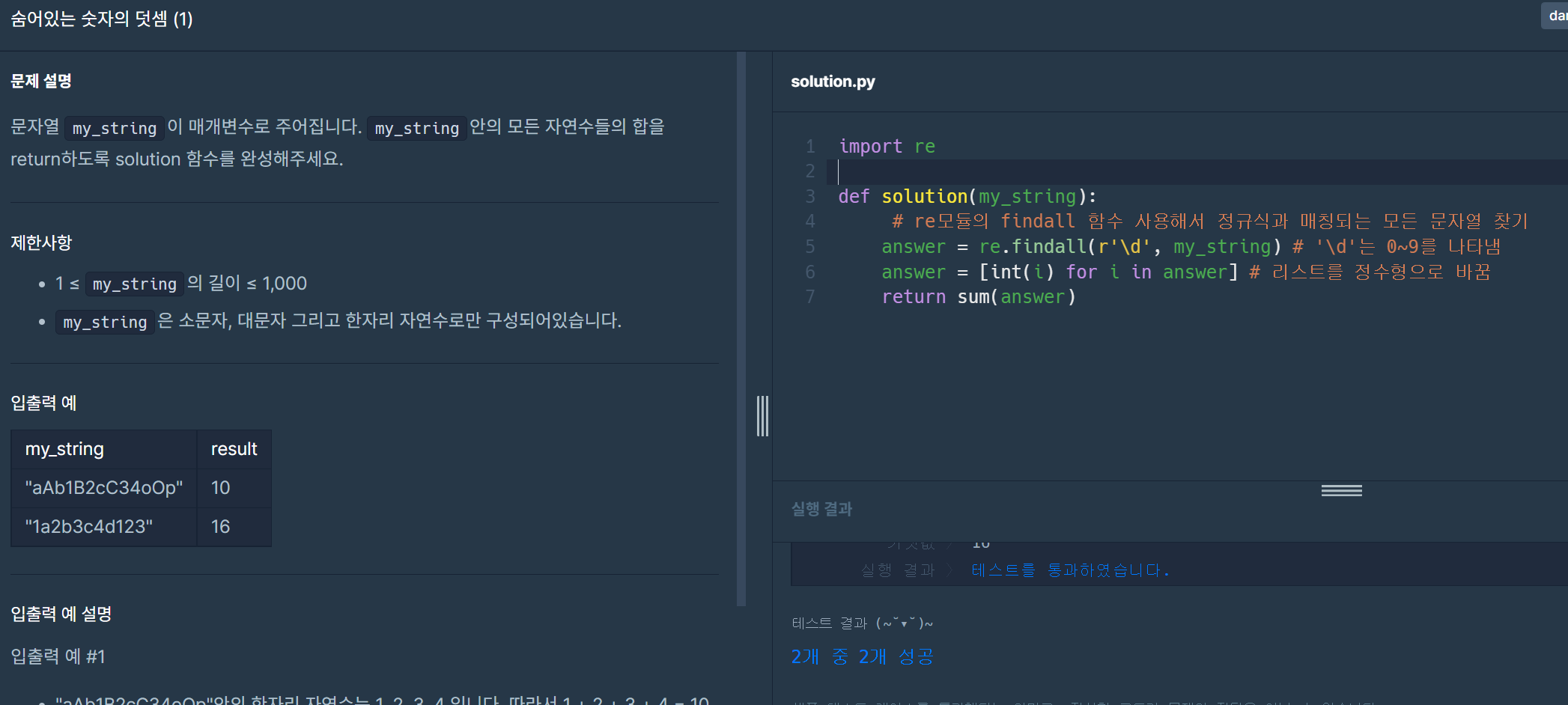Click the horizontal results panel resize handle
This screenshot has height=705, width=1568.
coord(1341,491)
